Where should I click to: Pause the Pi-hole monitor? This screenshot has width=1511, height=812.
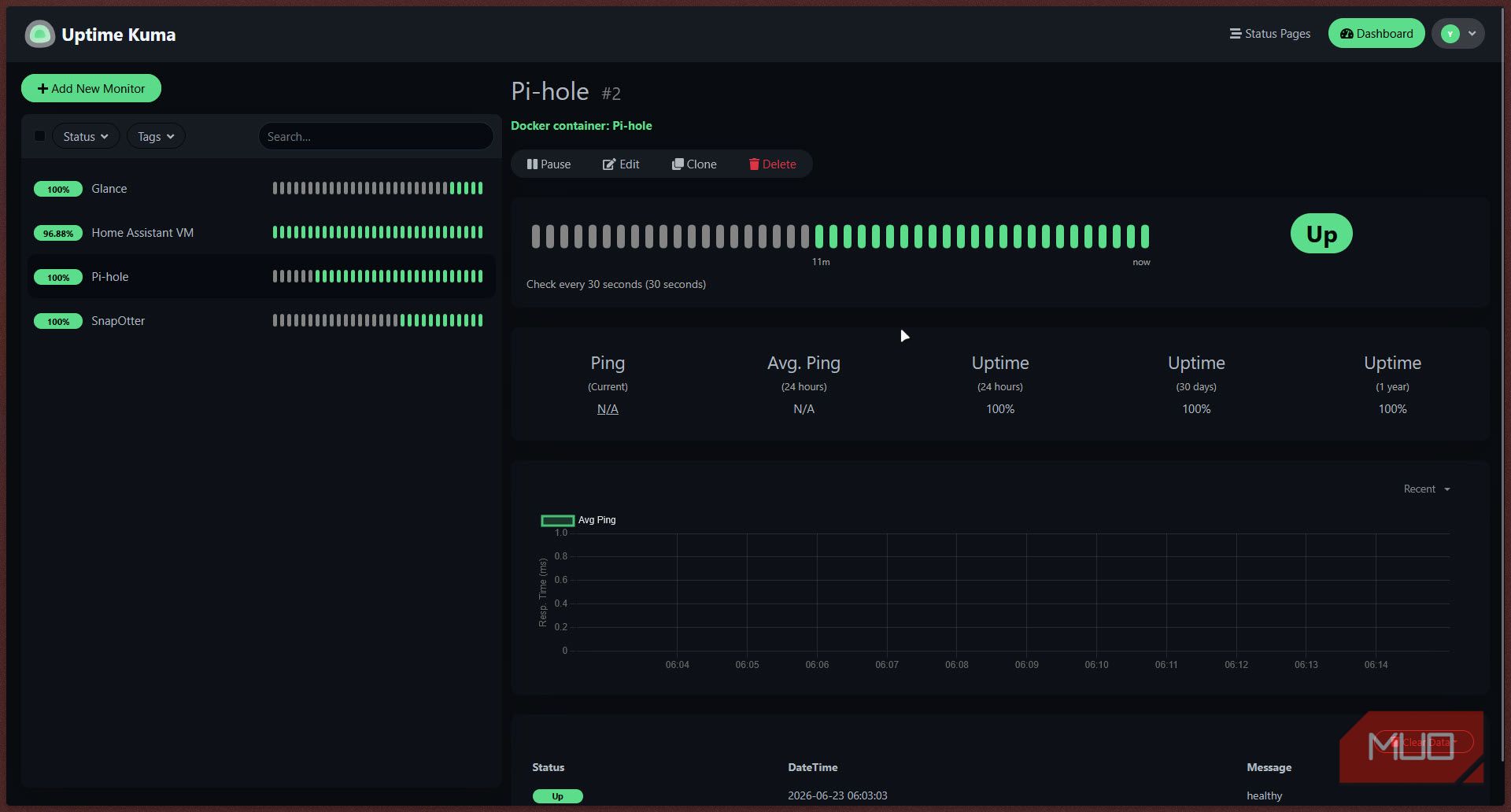(549, 164)
